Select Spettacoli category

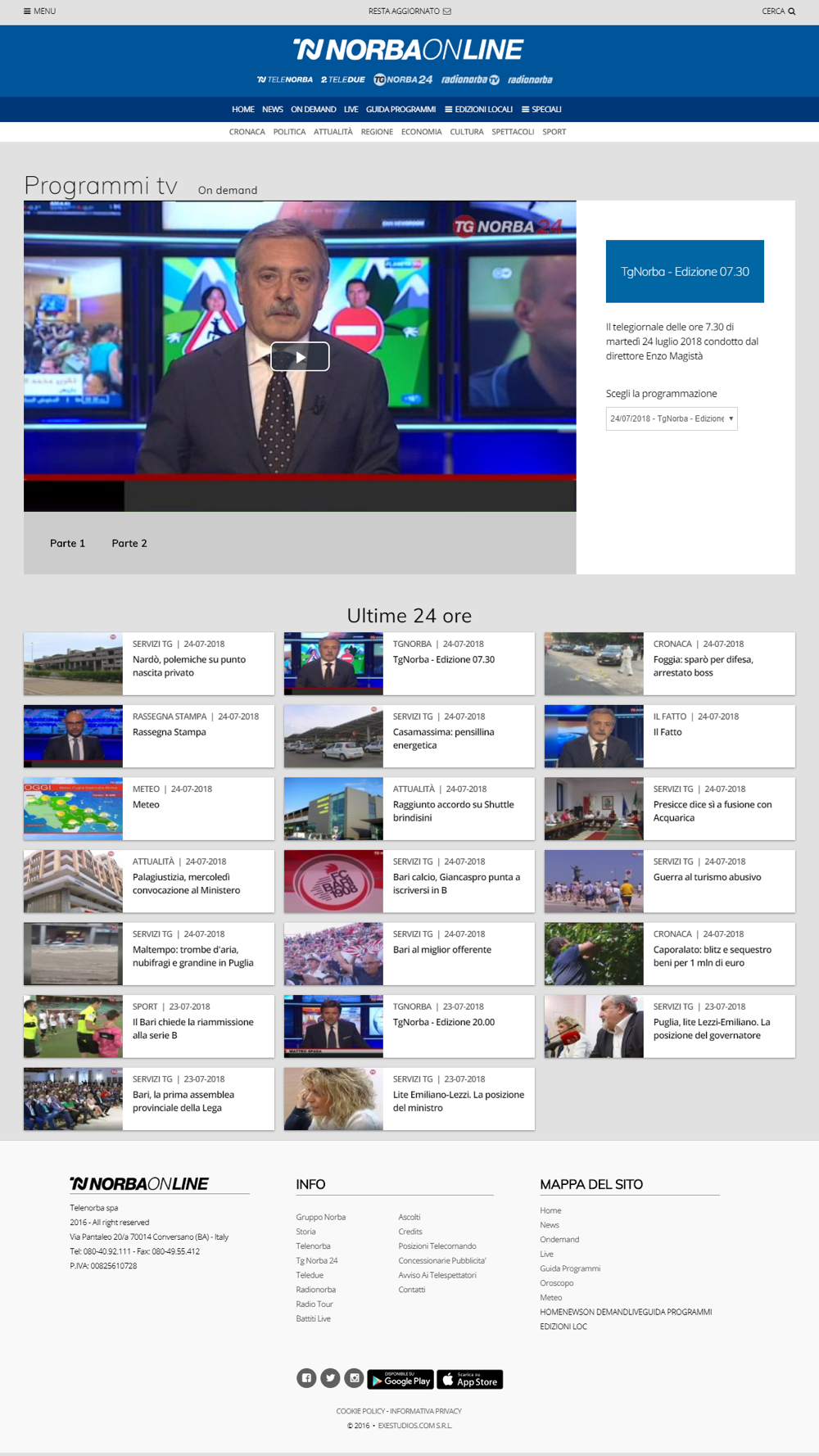[x=513, y=132]
